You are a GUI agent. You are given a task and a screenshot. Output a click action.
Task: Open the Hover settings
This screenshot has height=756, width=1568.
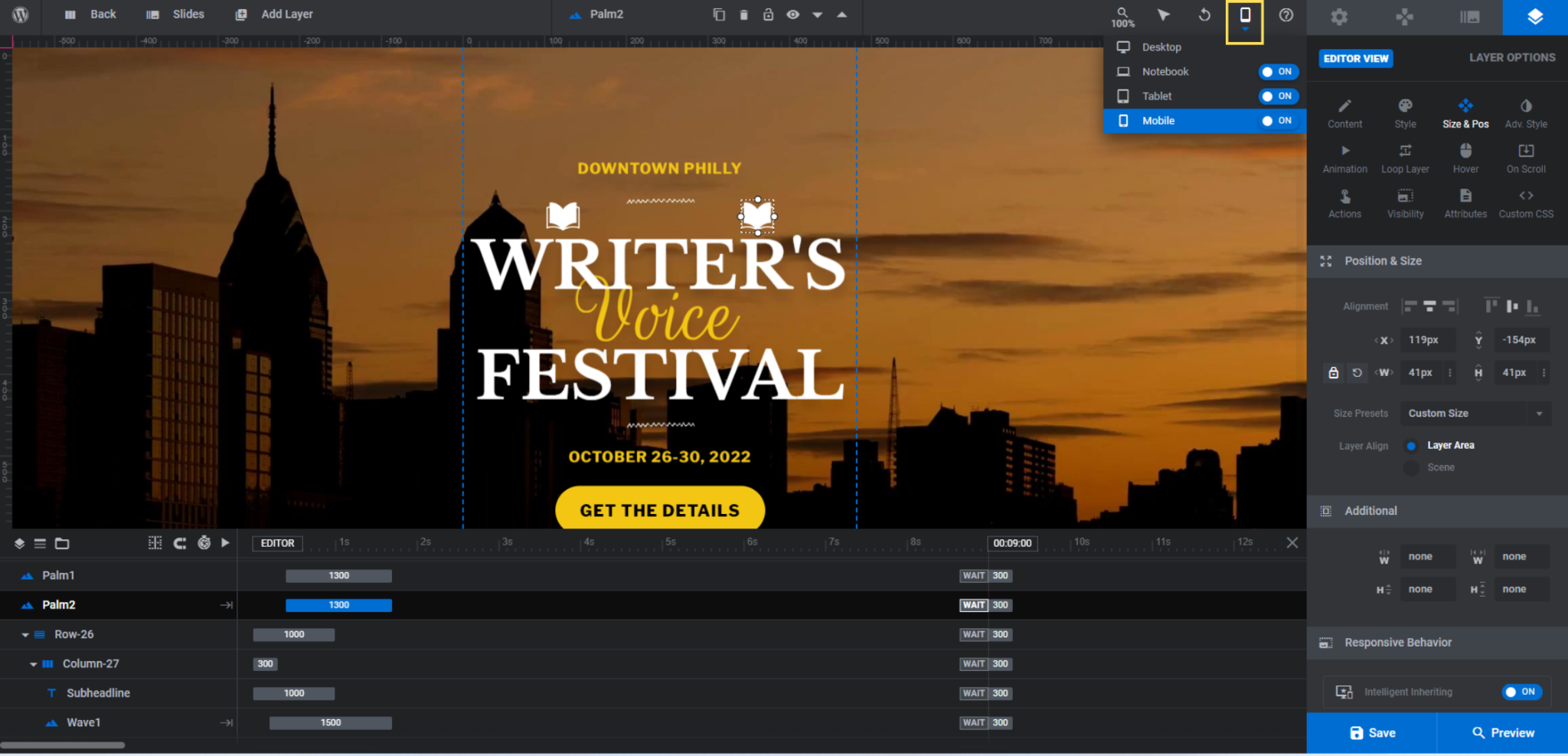[x=1465, y=159]
